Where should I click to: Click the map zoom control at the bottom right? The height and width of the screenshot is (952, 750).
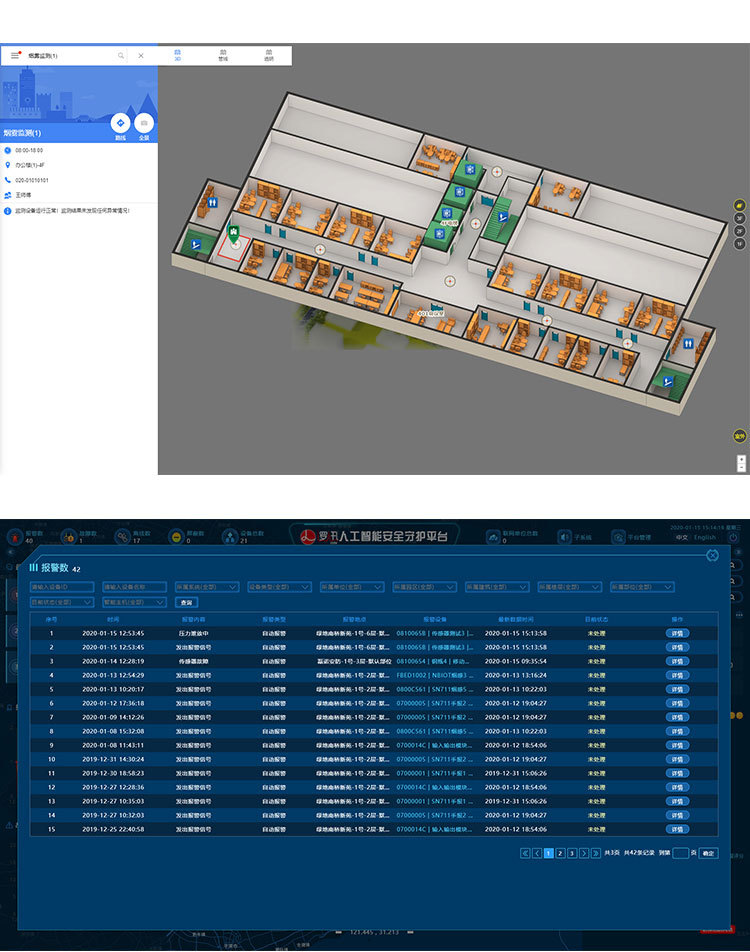(x=741, y=463)
